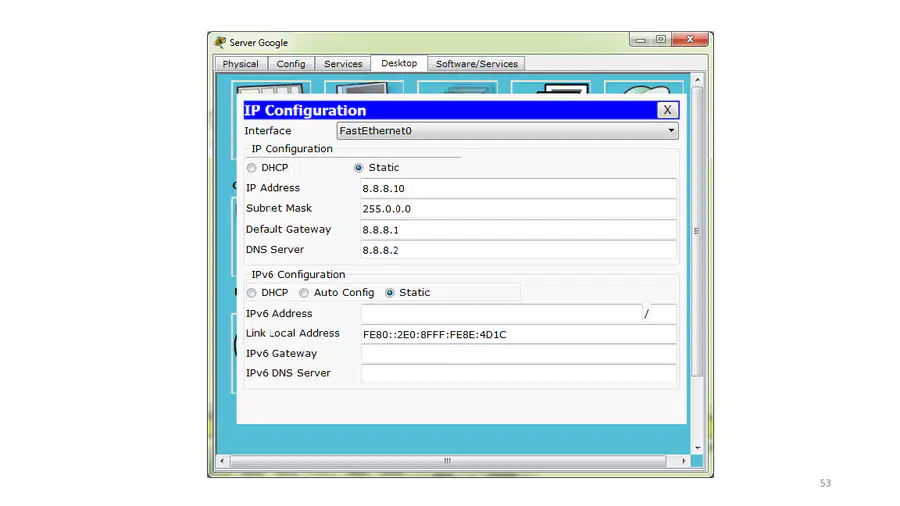
Task: Open the Services tab
Action: pos(343,64)
